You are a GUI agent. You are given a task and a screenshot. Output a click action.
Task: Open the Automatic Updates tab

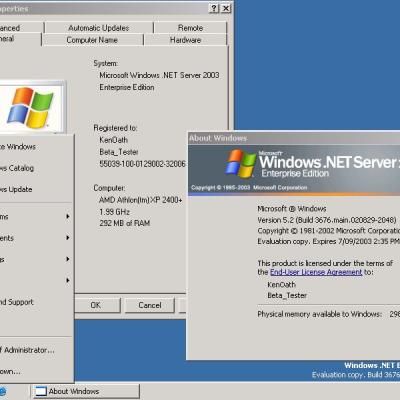point(99,28)
